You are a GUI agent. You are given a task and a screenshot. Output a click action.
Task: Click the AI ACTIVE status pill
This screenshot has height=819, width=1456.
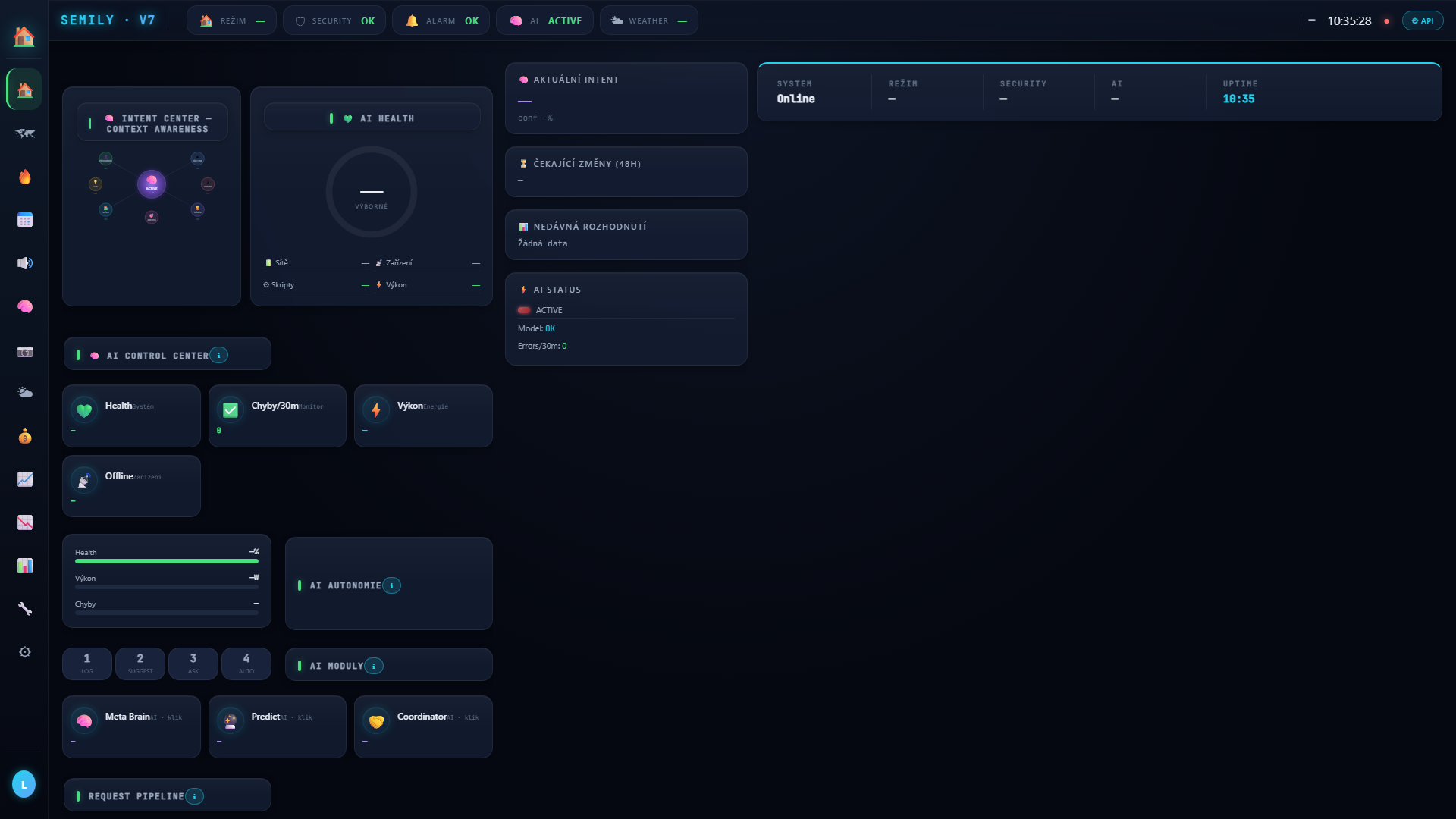coord(544,20)
